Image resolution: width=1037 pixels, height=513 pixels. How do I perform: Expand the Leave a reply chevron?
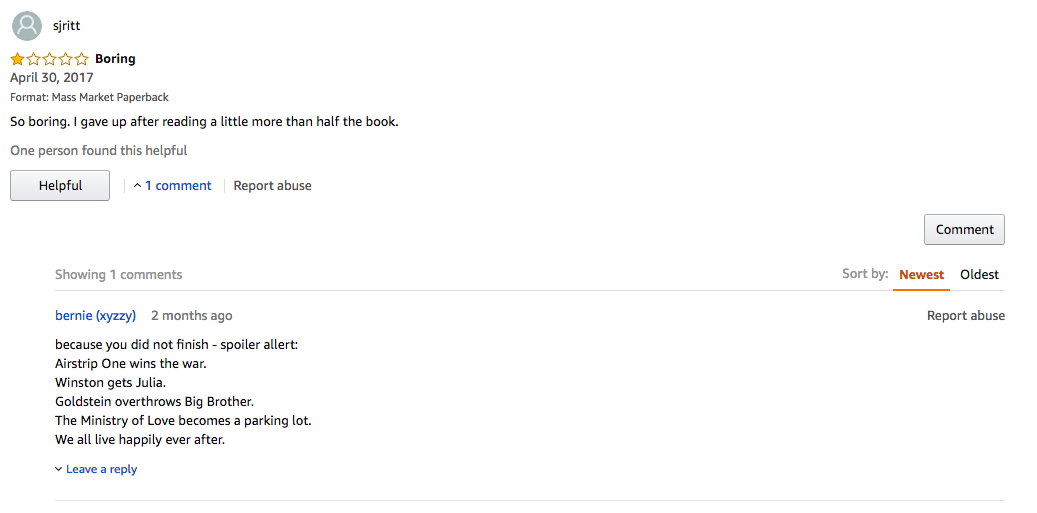[59, 469]
